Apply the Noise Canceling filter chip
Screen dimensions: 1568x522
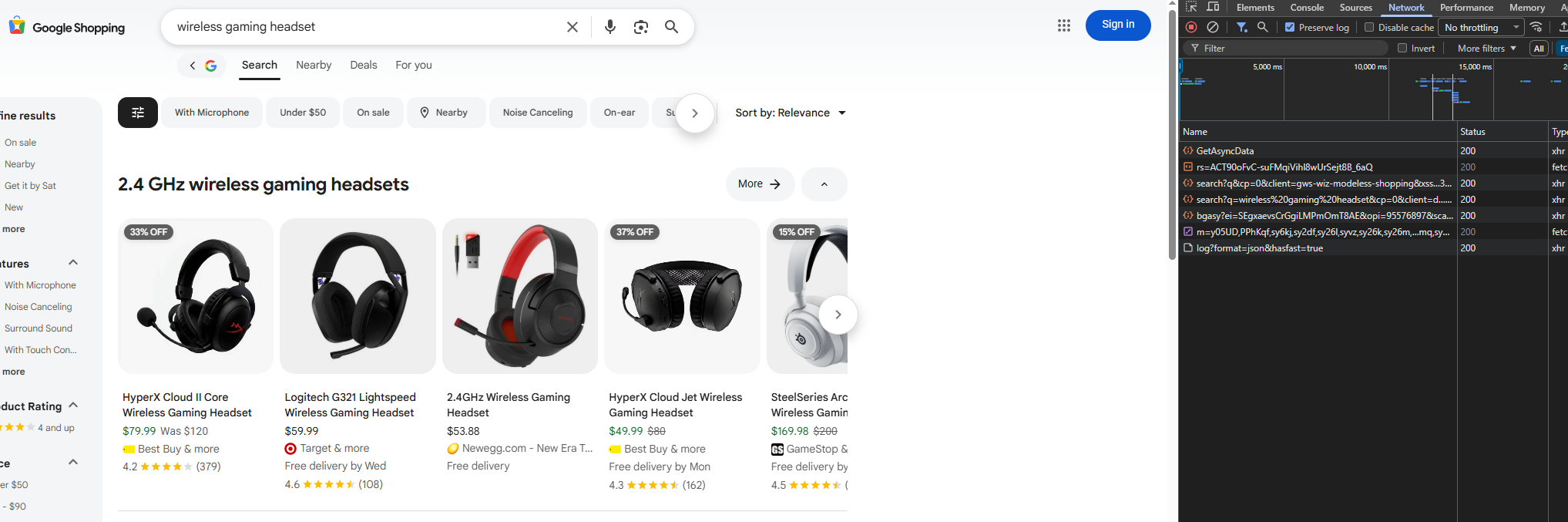click(x=538, y=113)
